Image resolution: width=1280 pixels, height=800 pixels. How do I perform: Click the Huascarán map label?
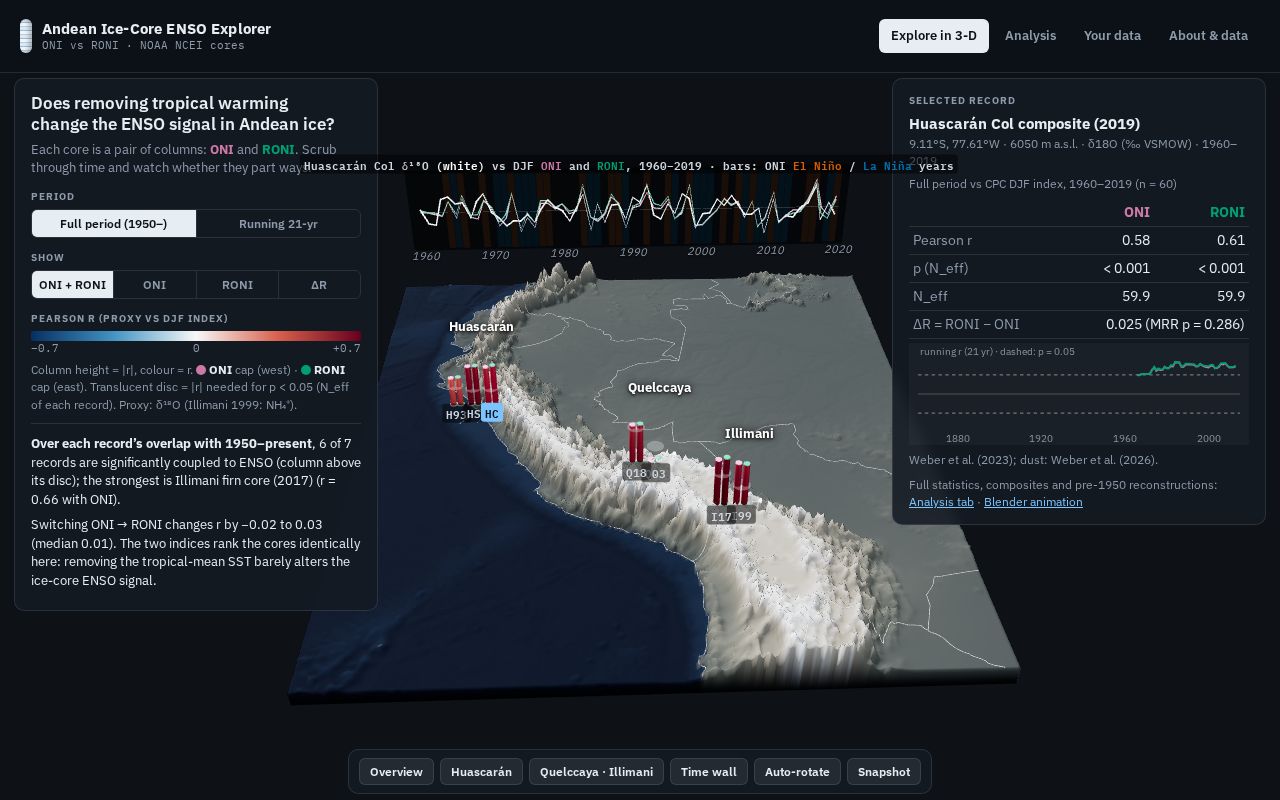[x=481, y=327]
